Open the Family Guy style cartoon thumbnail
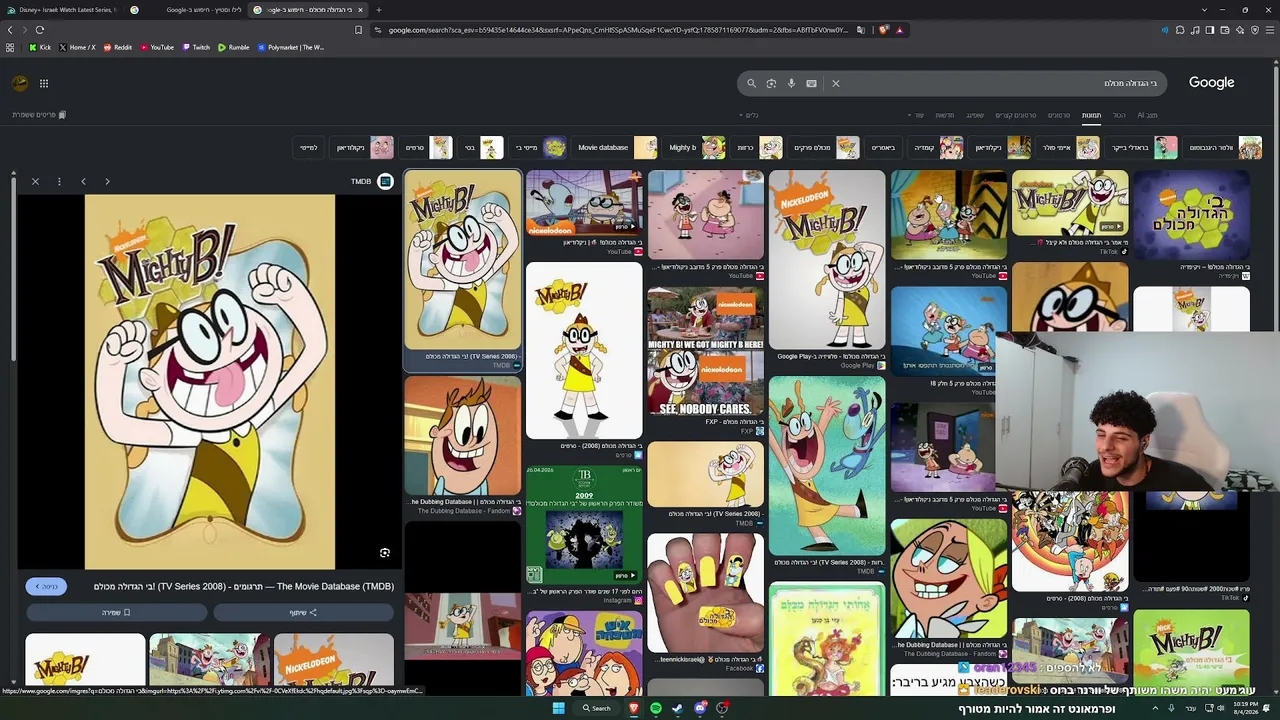The width and height of the screenshot is (1280, 720). tap(584, 654)
